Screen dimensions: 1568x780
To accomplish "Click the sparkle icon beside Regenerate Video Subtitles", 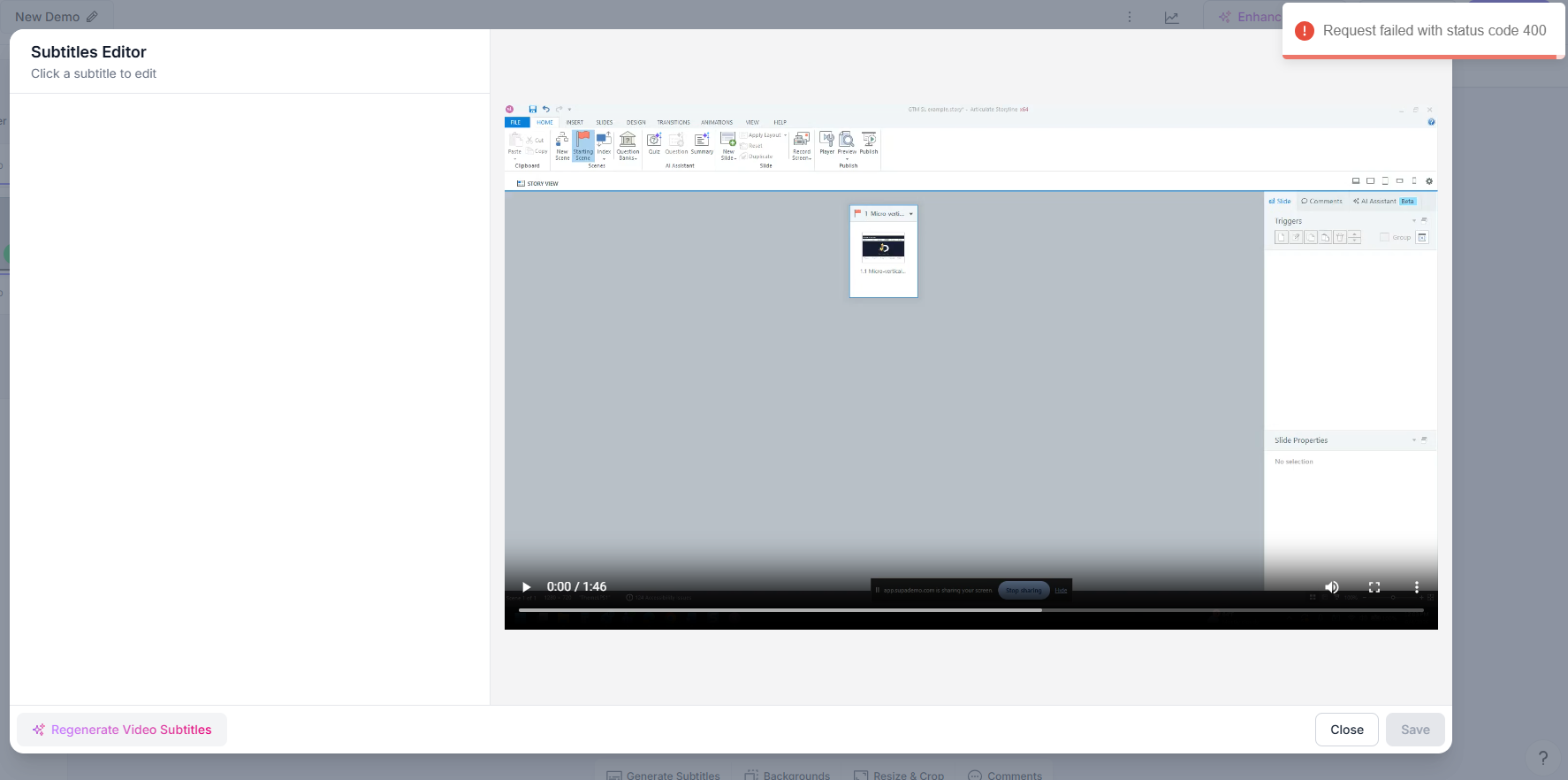I will point(39,730).
